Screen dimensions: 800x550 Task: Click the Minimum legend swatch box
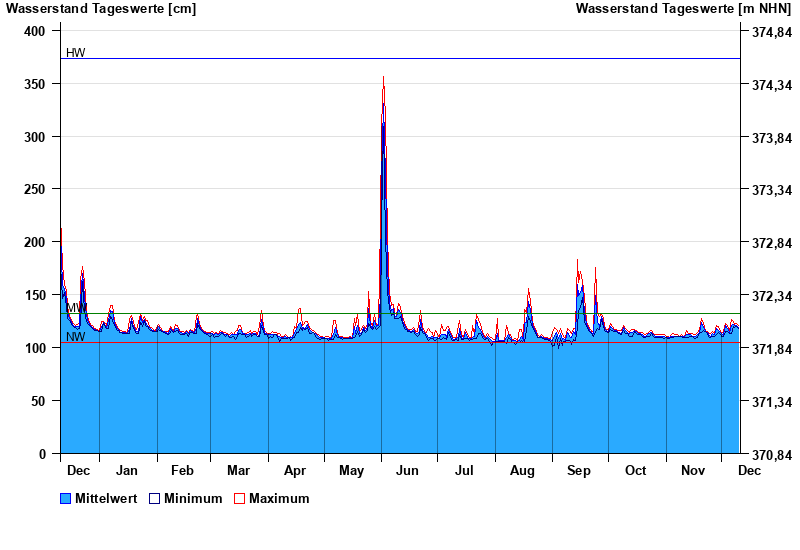tap(155, 498)
